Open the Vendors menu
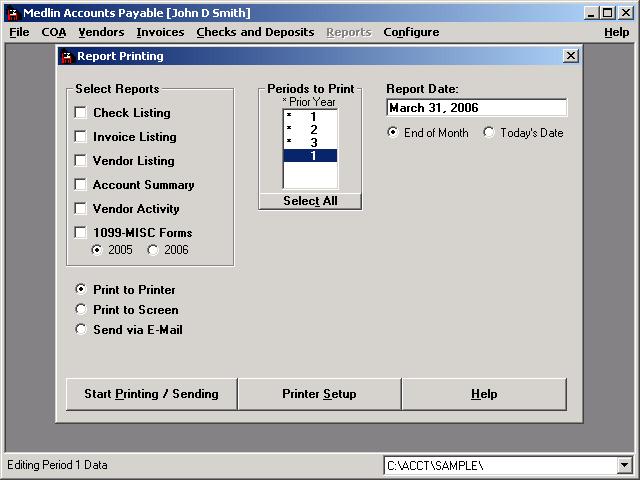640x480 pixels. pos(101,32)
